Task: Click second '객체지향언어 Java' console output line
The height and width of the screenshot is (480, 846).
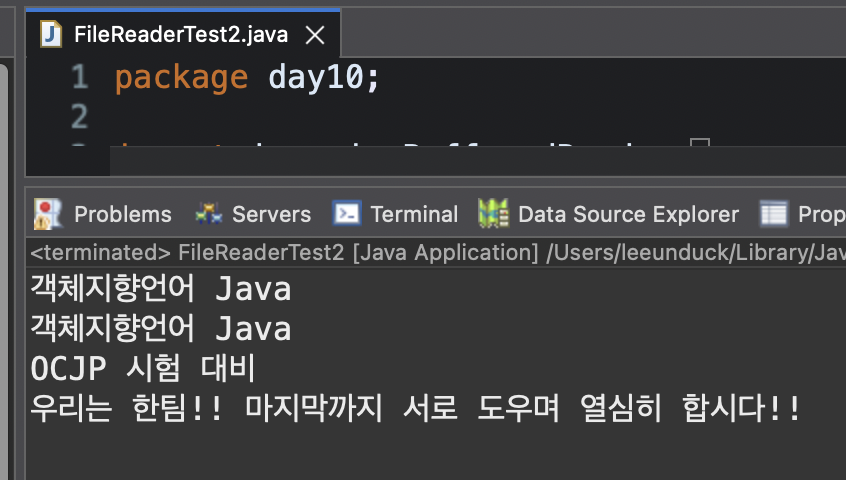Action: click(x=161, y=328)
